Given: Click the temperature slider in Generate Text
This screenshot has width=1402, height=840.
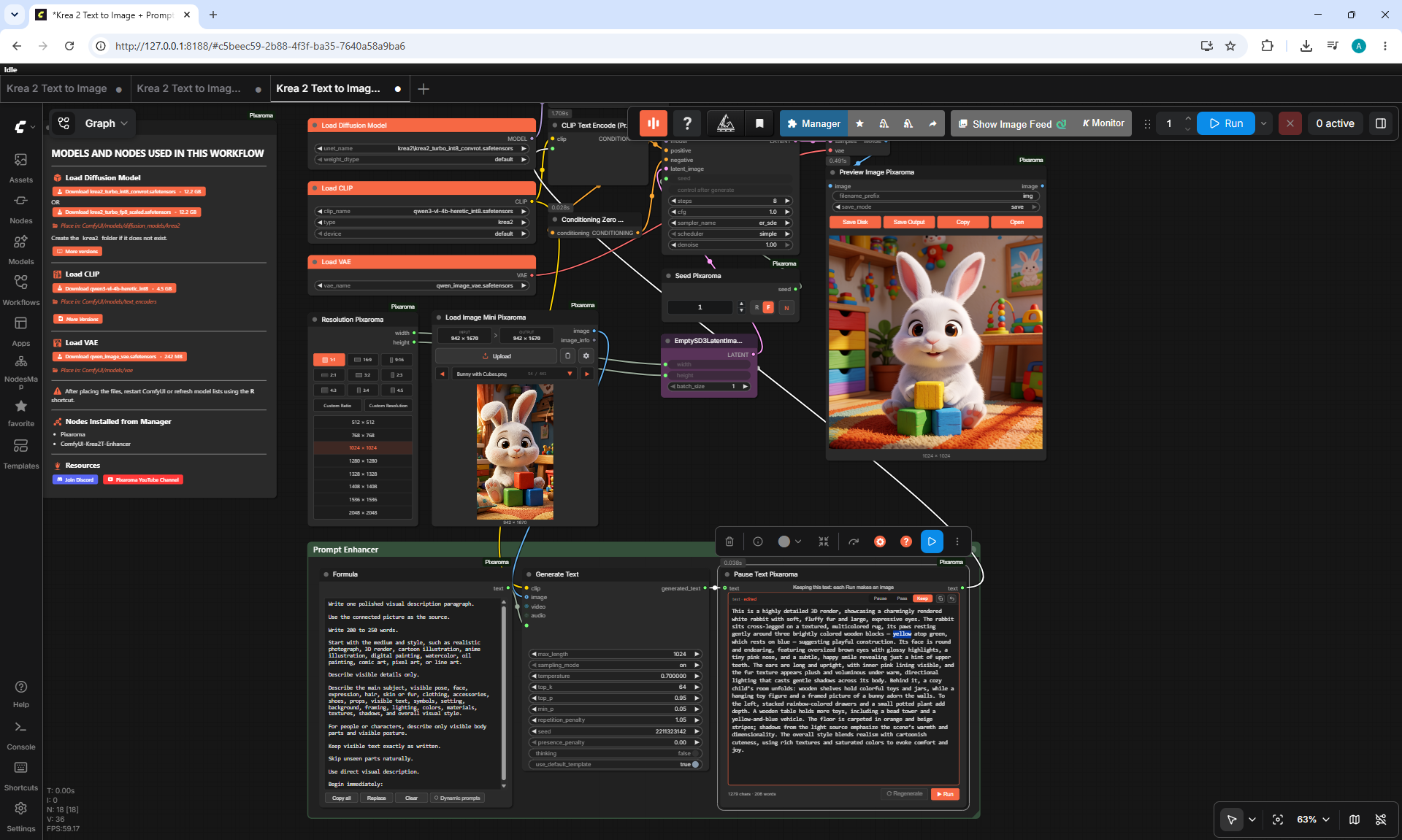Looking at the screenshot, I should 615,676.
